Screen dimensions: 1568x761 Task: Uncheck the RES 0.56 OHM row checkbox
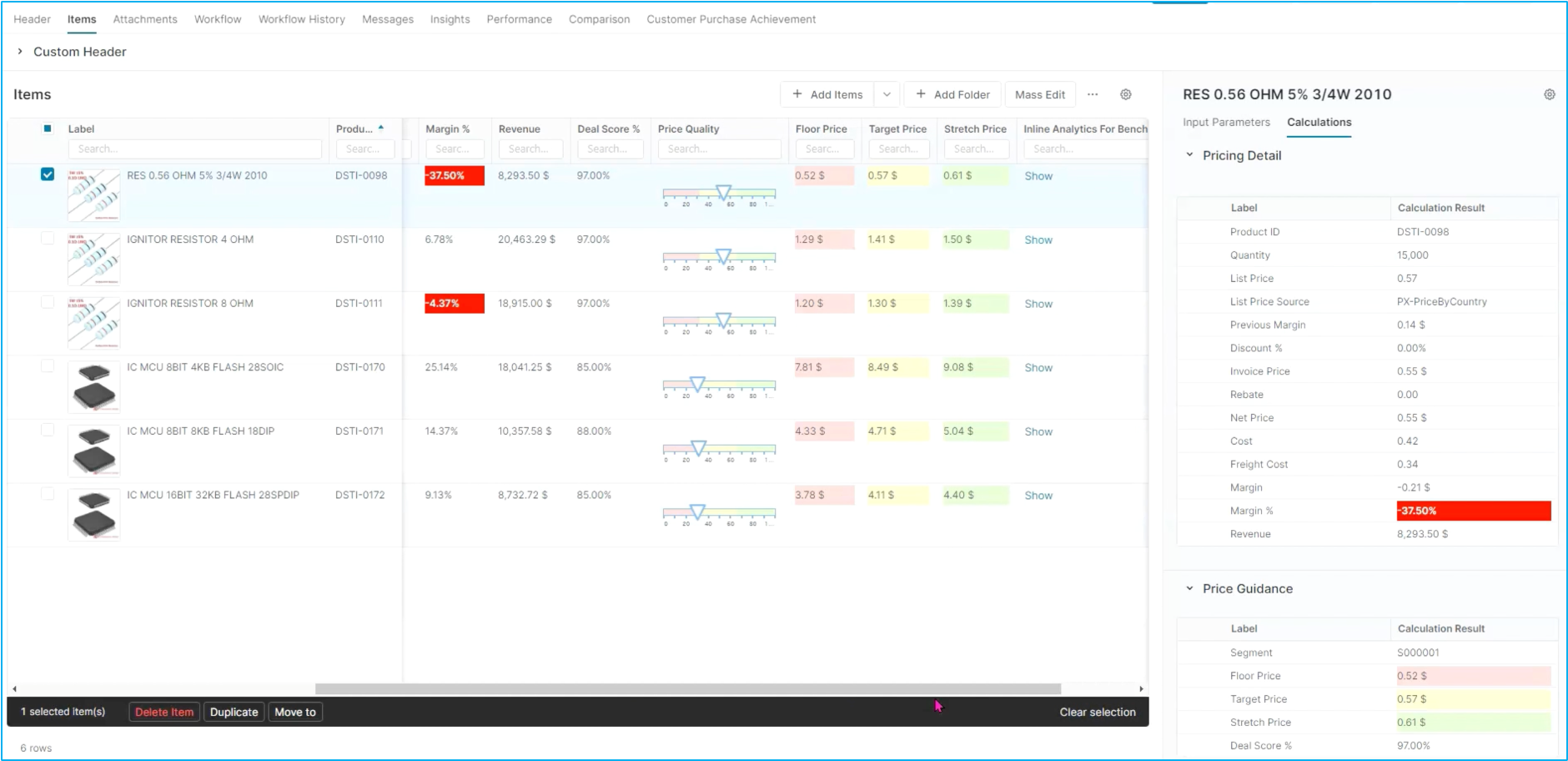[48, 174]
